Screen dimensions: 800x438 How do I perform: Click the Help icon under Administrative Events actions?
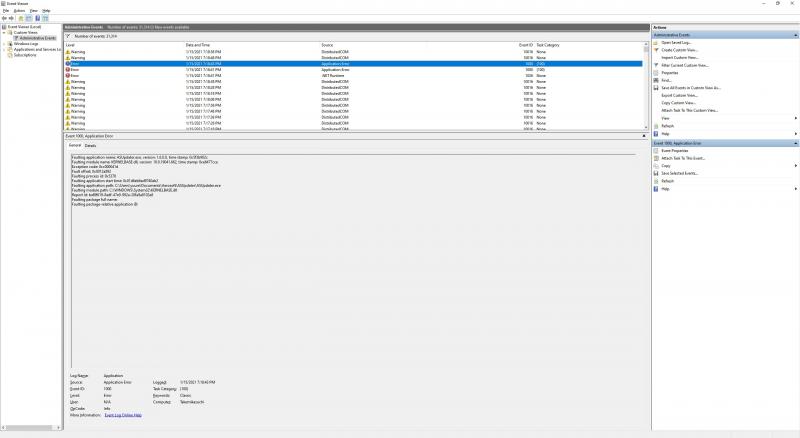tap(656, 134)
